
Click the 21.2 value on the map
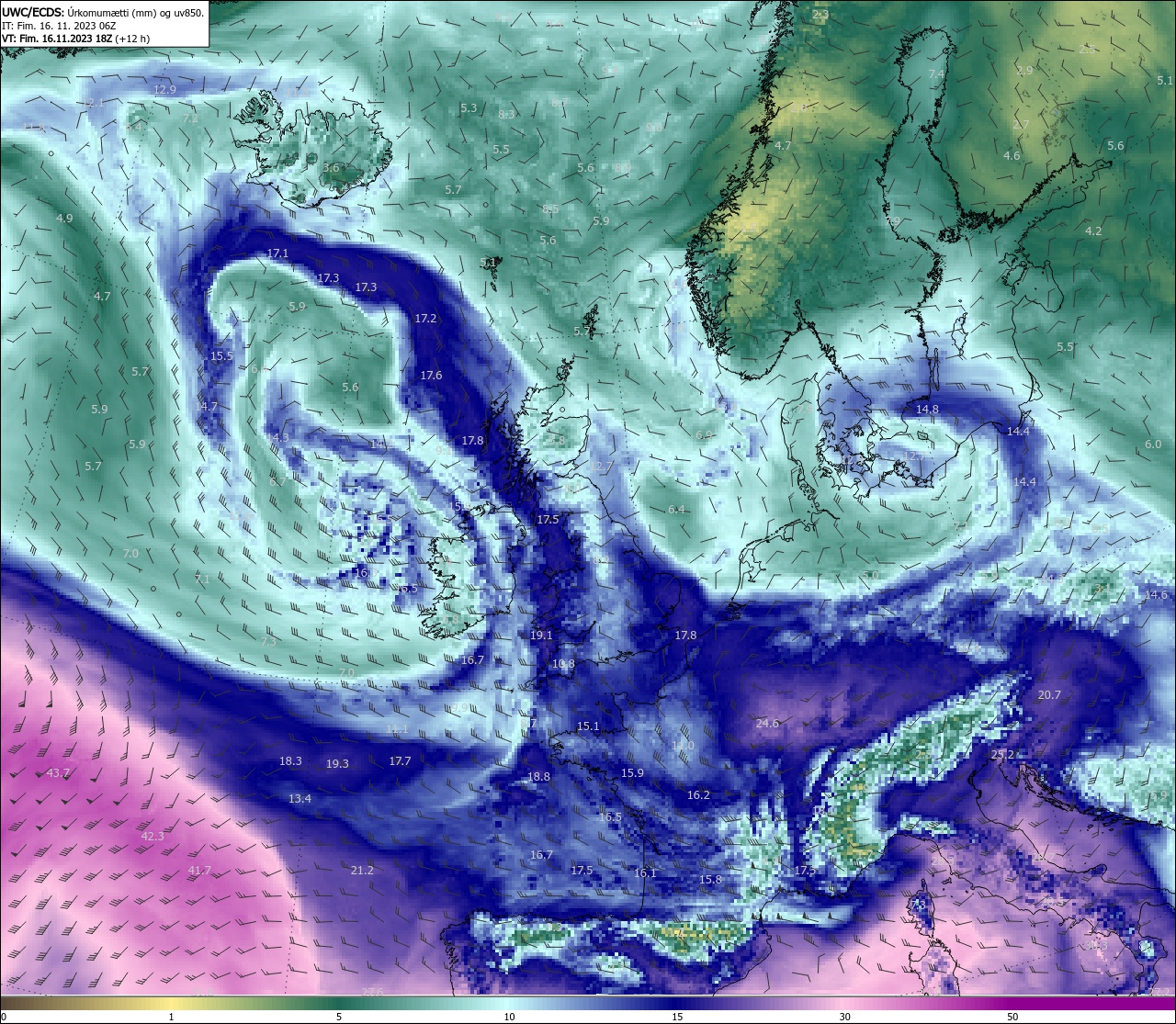pyautogui.click(x=362, y=870)
